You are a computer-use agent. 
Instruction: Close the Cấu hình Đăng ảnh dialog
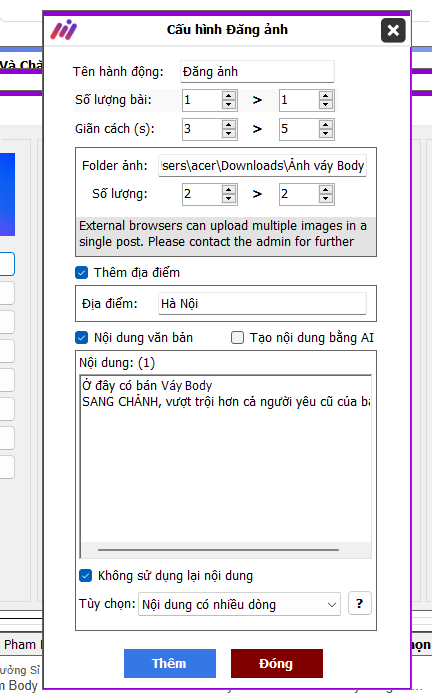click(x=393, y=30)
